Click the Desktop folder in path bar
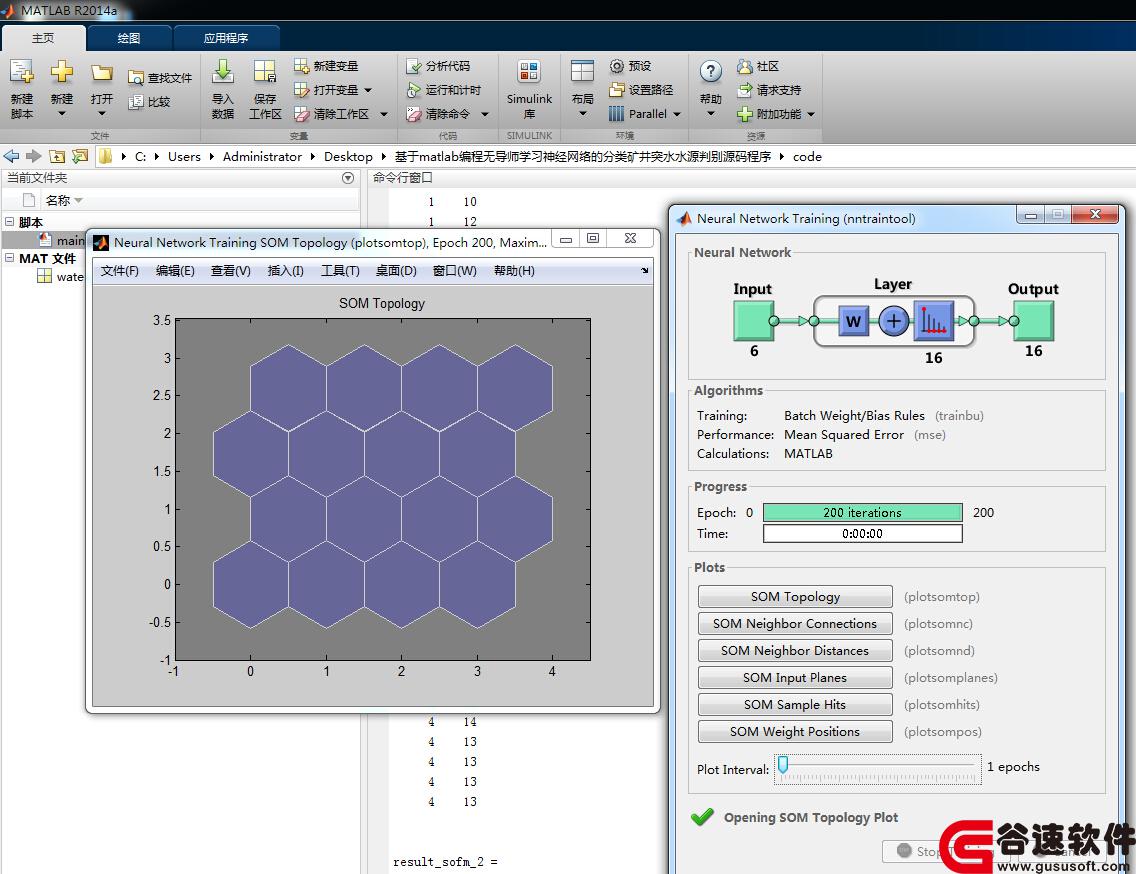Screen dimensions: 1136x874 point(348,157)
